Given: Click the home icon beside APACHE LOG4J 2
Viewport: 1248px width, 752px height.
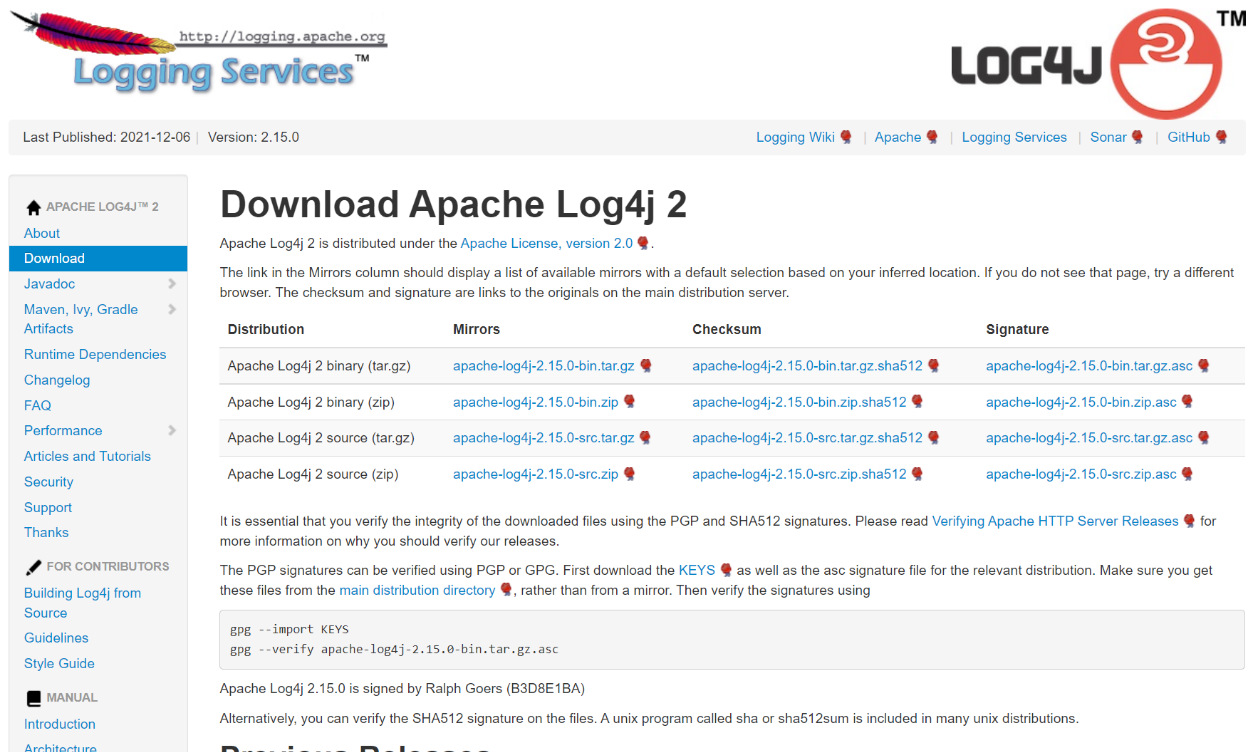Looking at the screenshot, I should [x=33, y=207].
